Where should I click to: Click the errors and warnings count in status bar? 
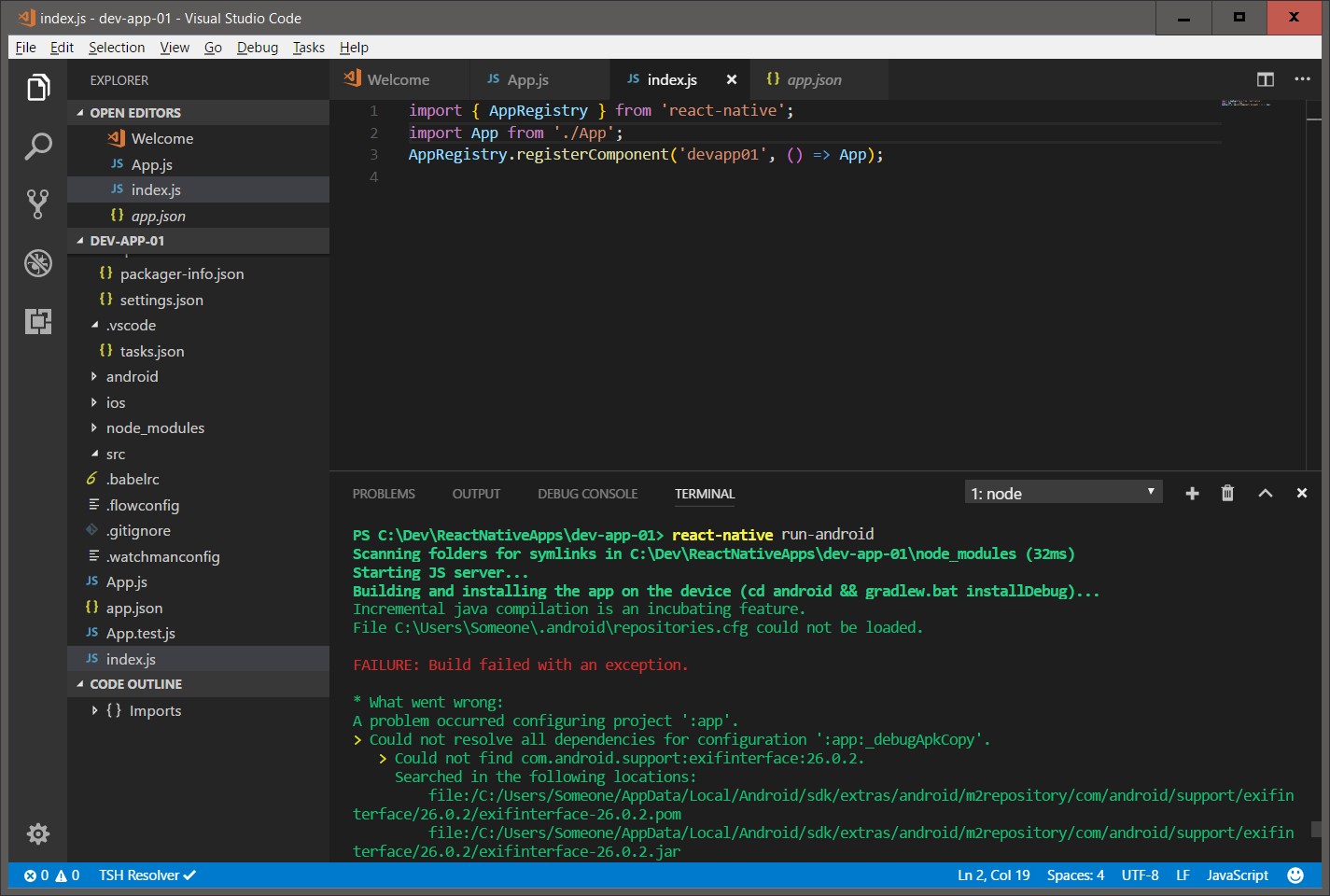tap(51, 875)
